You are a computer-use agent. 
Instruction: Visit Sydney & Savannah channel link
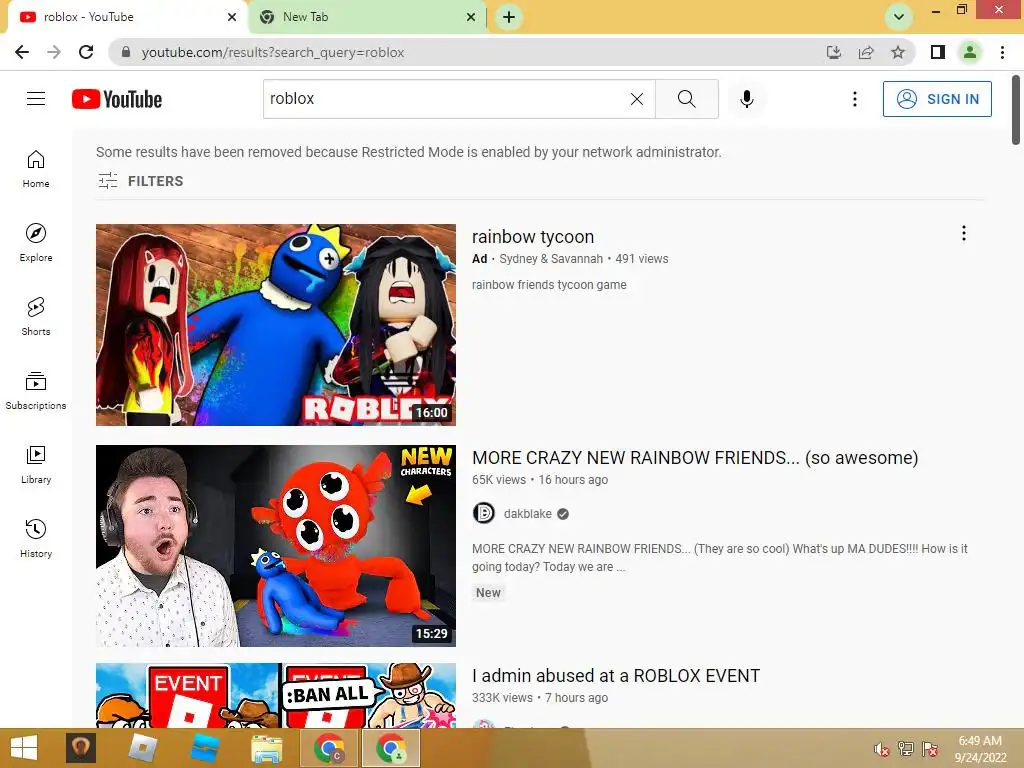(x=551, y=259)
